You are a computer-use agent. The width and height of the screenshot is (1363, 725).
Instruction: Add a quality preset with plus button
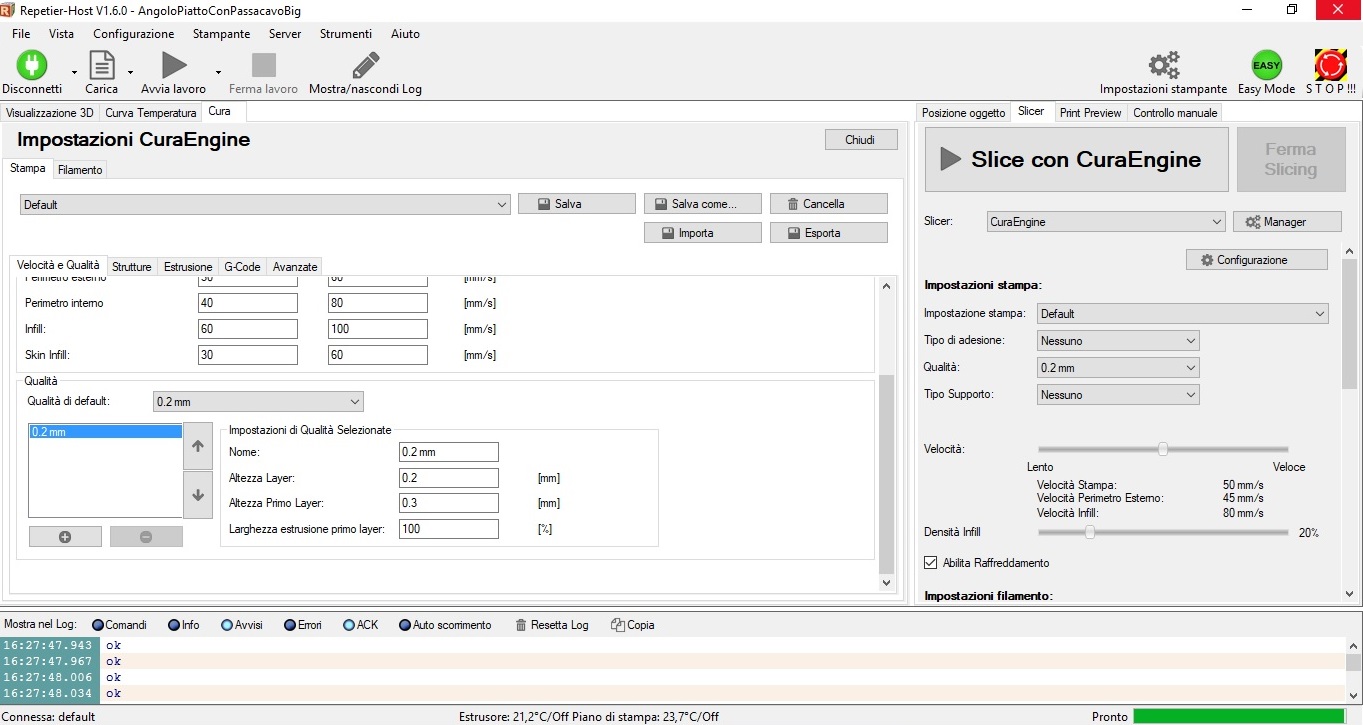pos(65,537)
